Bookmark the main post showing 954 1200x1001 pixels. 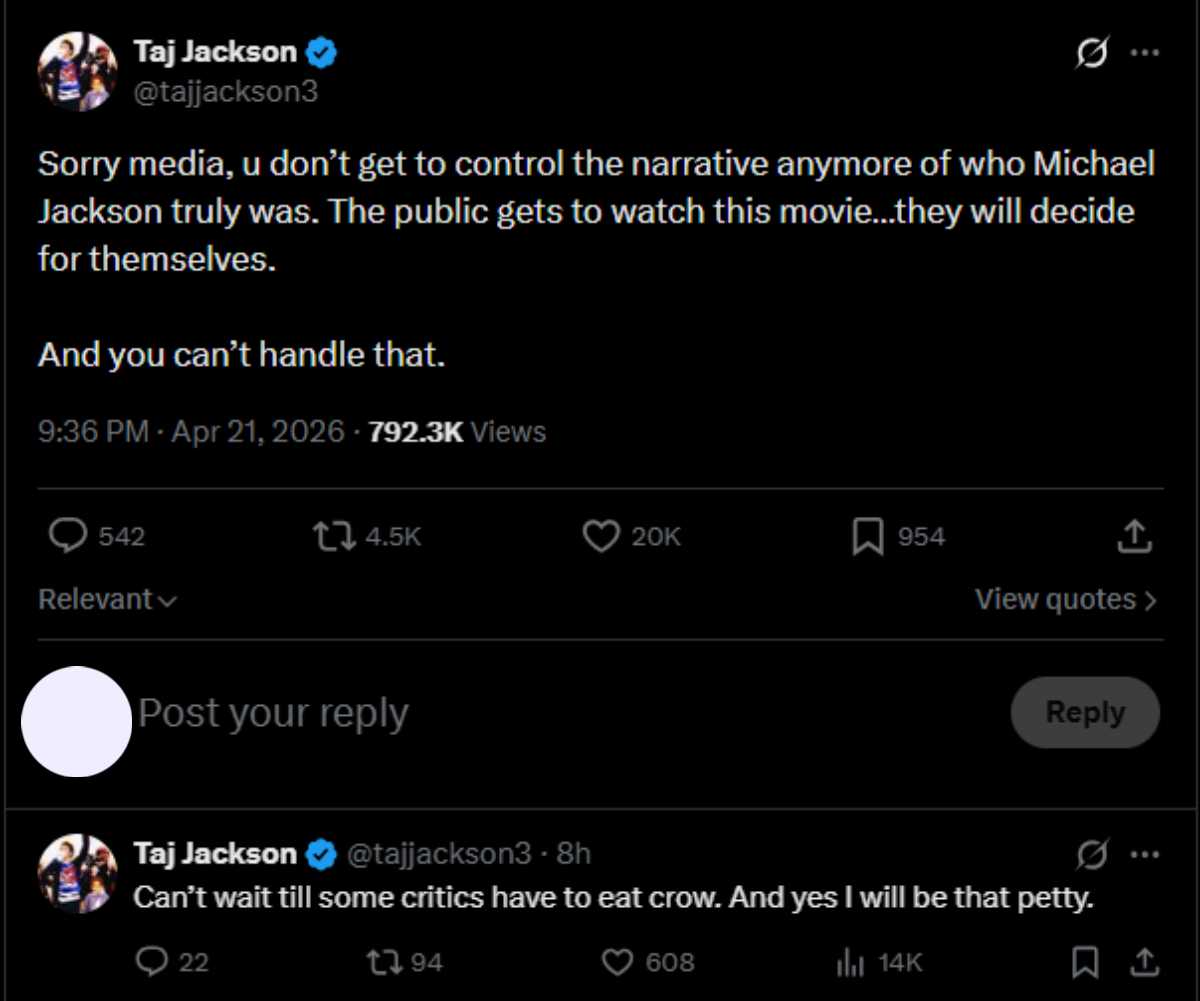(866, 538)
